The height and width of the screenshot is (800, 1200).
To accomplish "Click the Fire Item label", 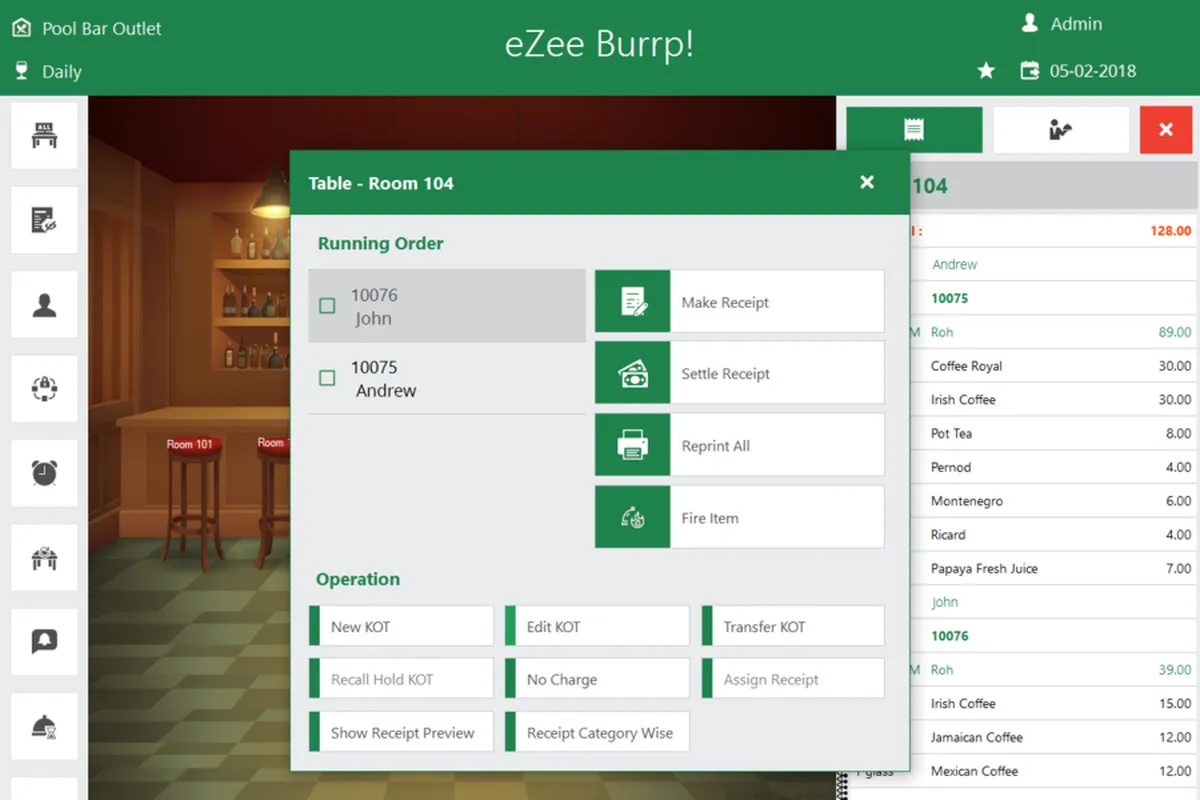I will [710, 518].
